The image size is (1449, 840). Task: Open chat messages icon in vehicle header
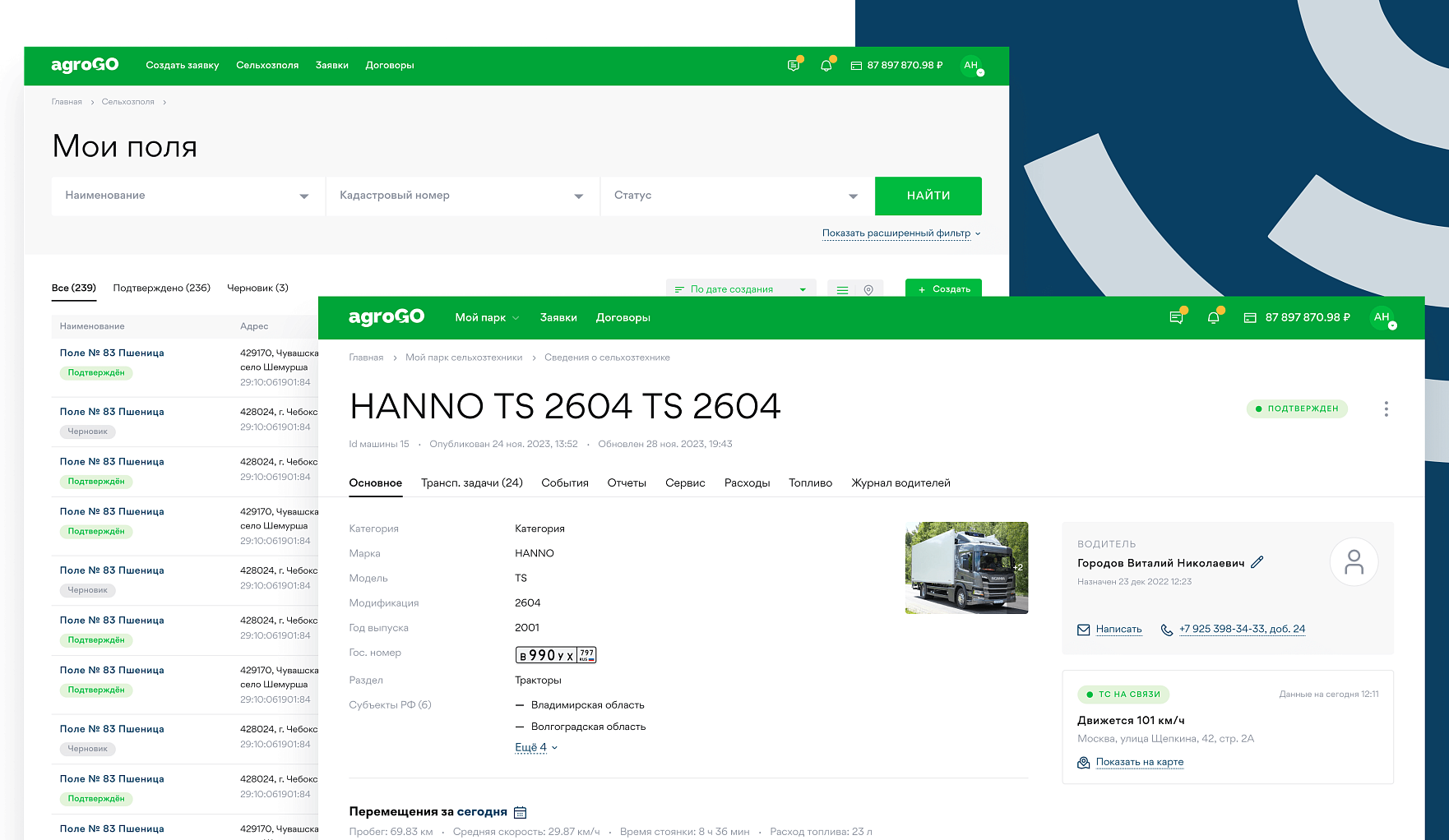[x=1176, y=318]
